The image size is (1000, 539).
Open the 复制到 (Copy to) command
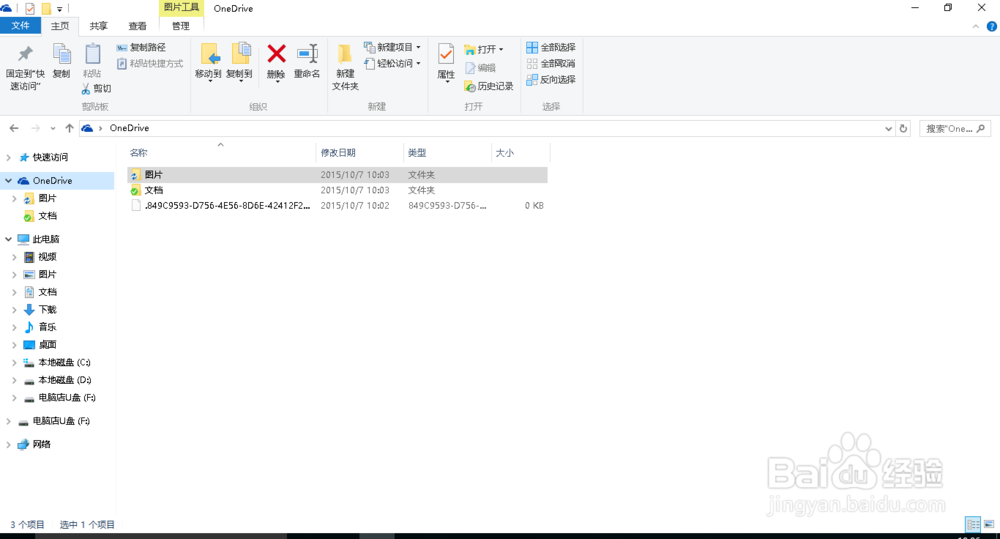tap(240, 62)
